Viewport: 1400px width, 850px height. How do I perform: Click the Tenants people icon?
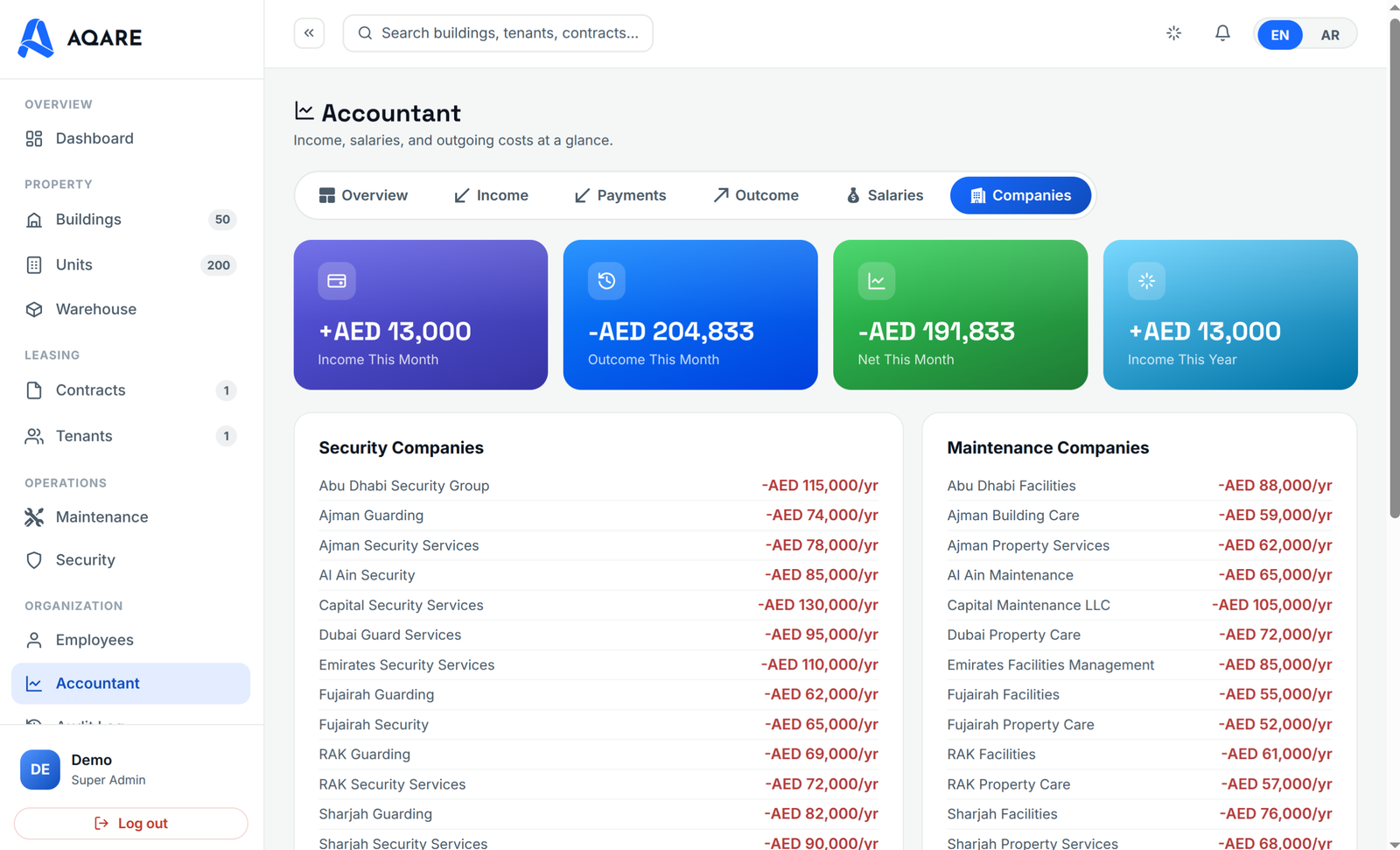(34, 436)
